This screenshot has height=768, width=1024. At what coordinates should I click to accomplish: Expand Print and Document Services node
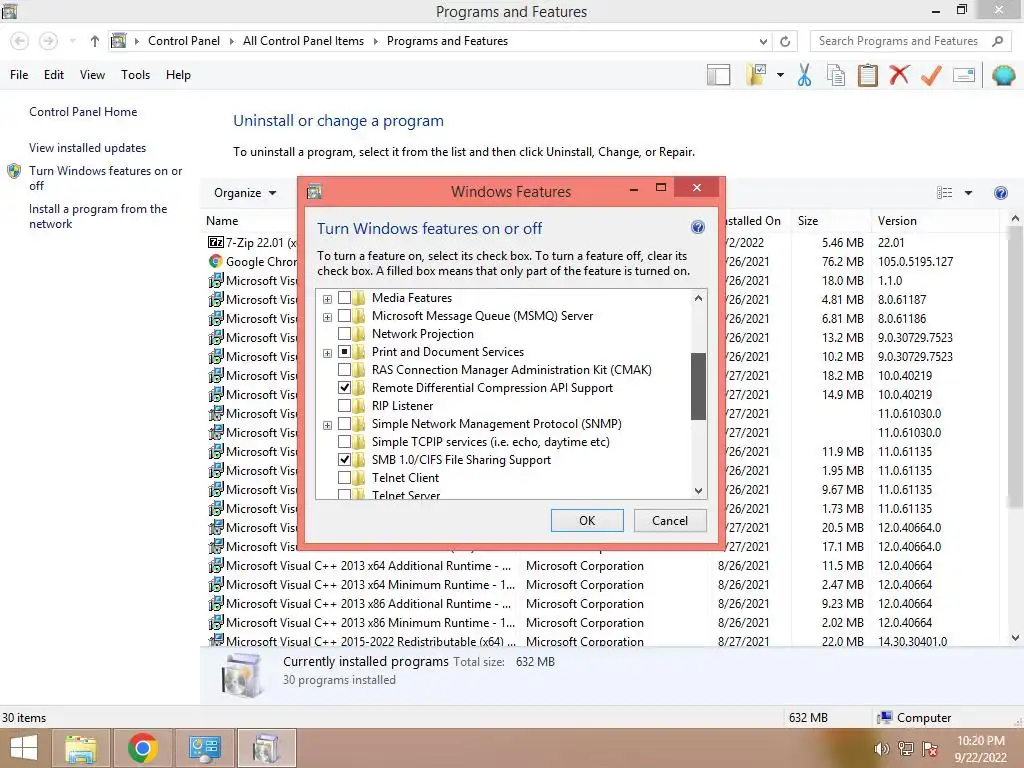click(x=327, y=353)
